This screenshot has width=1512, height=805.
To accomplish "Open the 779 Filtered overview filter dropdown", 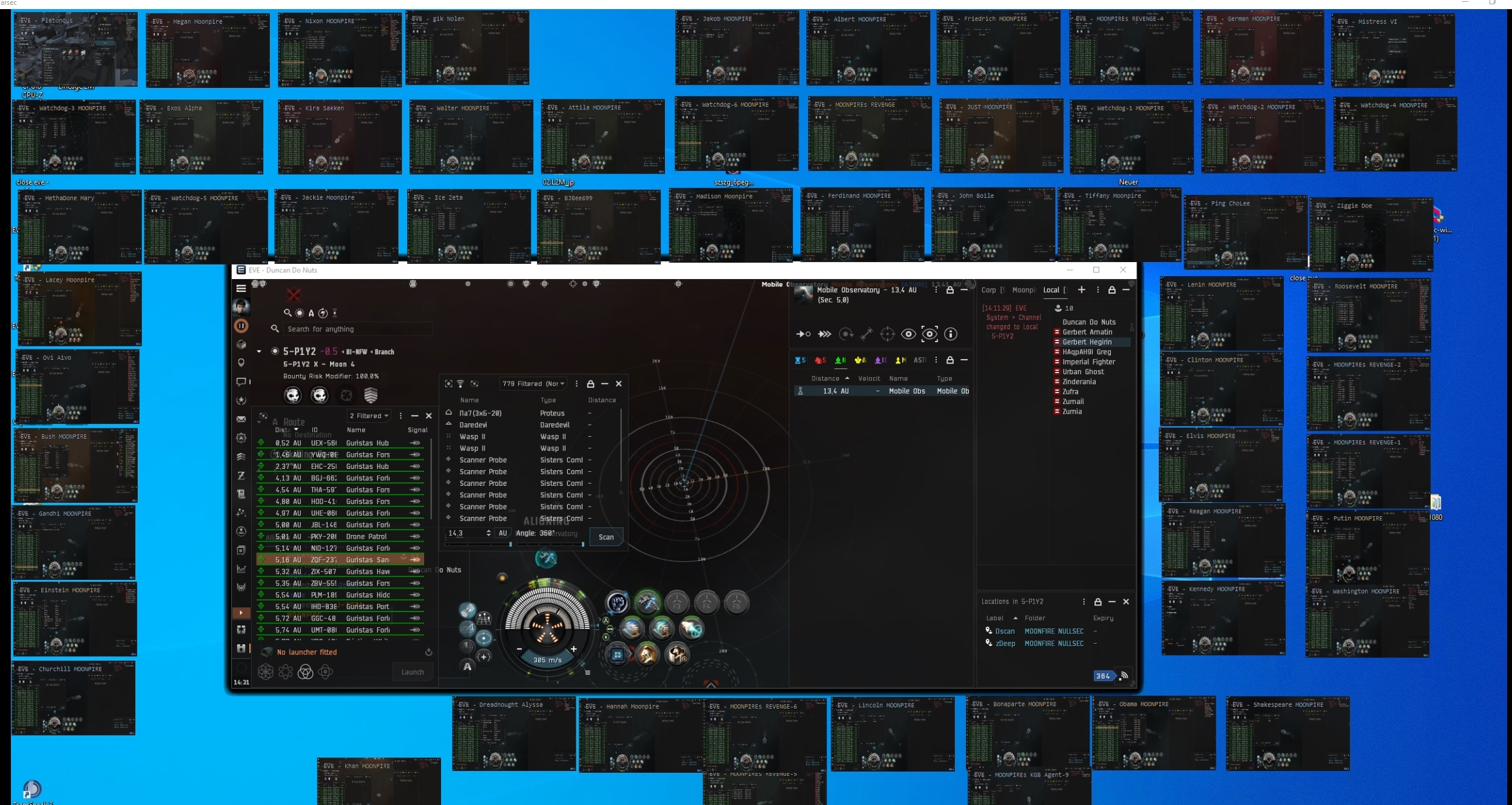I will [532, 383].
